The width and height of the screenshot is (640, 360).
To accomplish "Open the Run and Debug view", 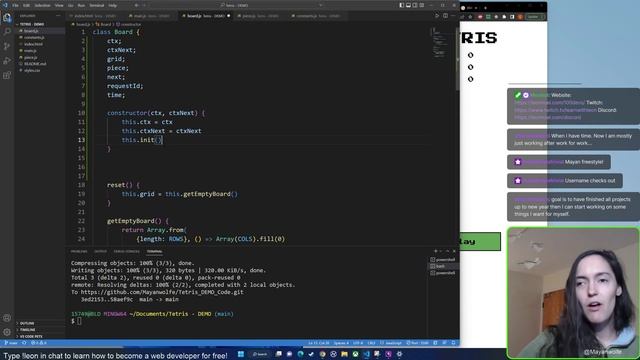I will click(x=7, y=61).
